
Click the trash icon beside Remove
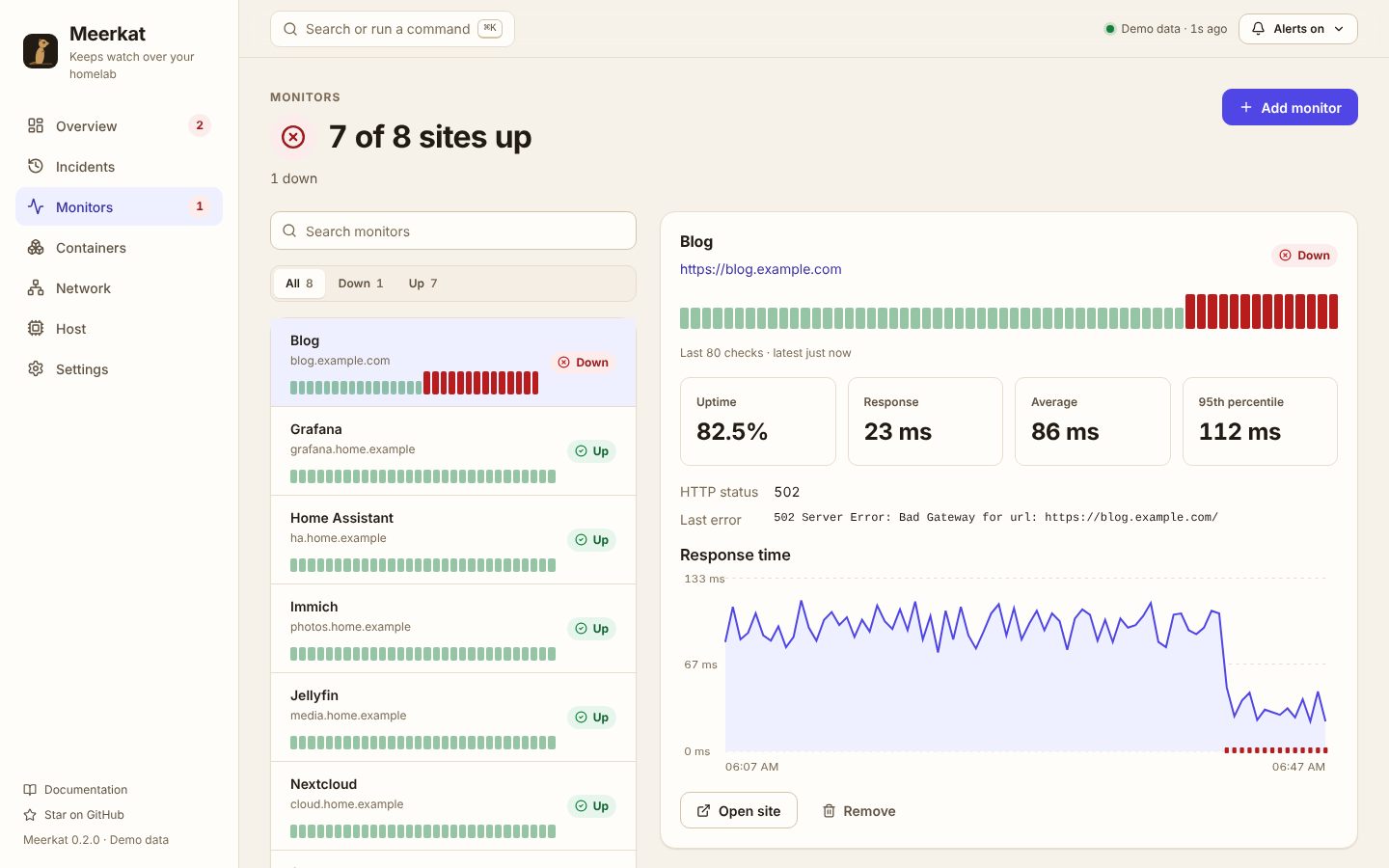(x=829, y=811)
